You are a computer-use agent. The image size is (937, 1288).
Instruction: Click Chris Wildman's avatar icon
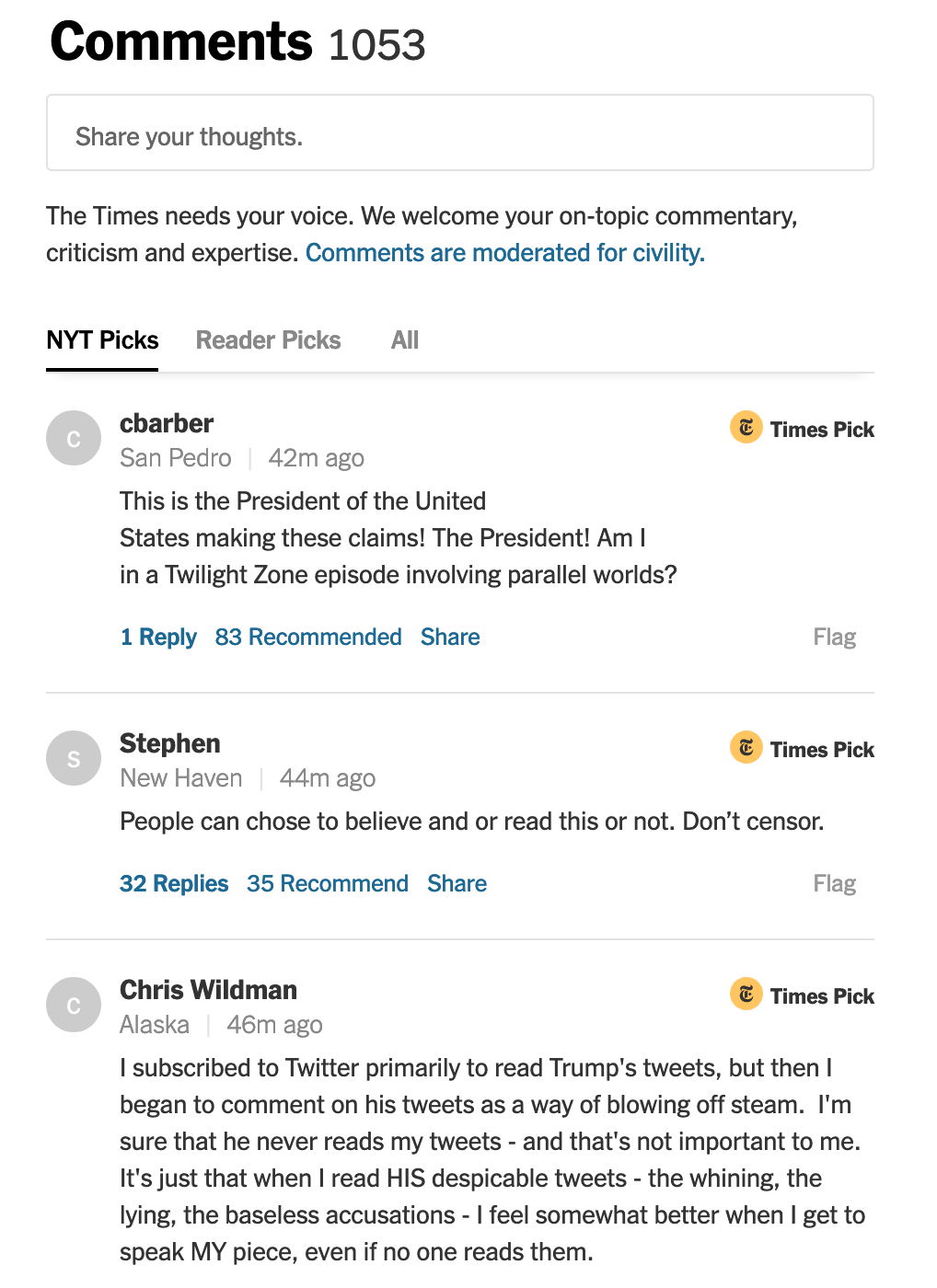[74, 1005]
